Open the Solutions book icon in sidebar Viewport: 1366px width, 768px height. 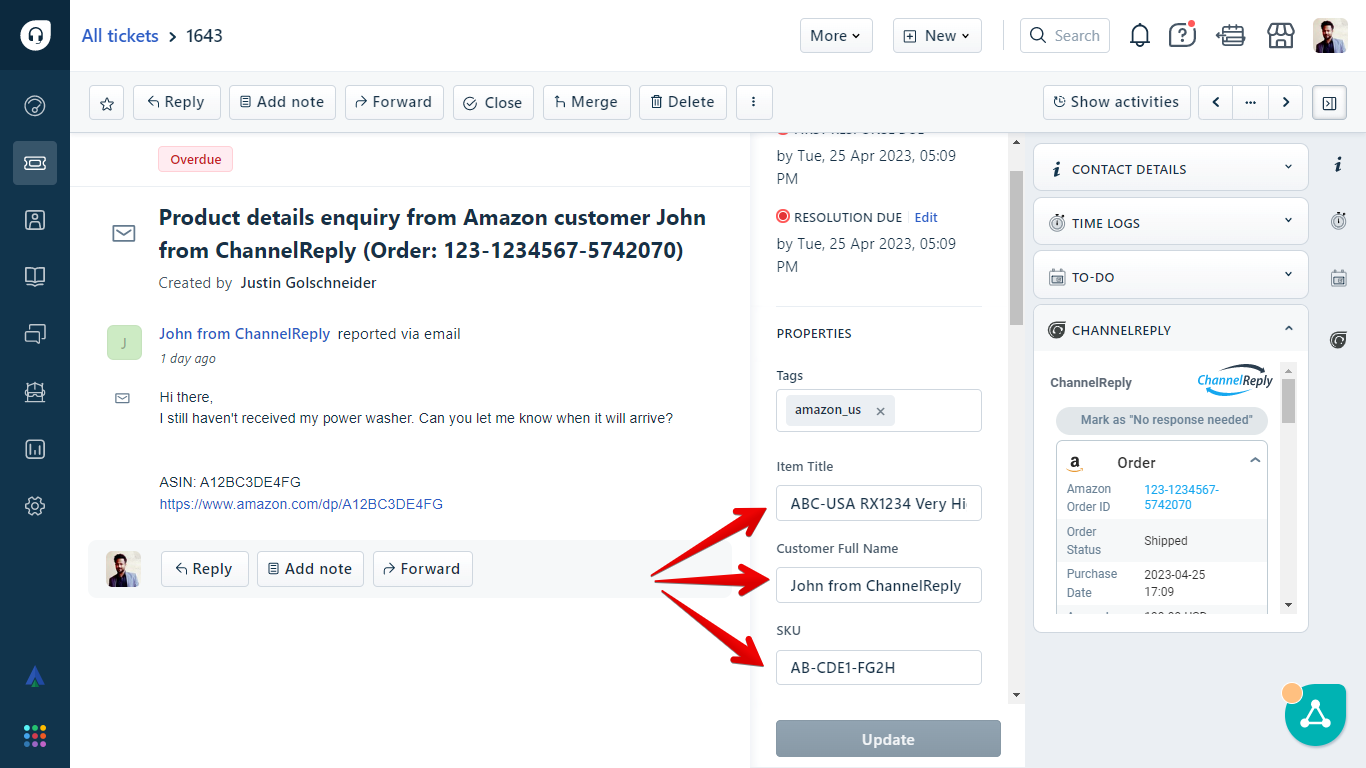35,277
